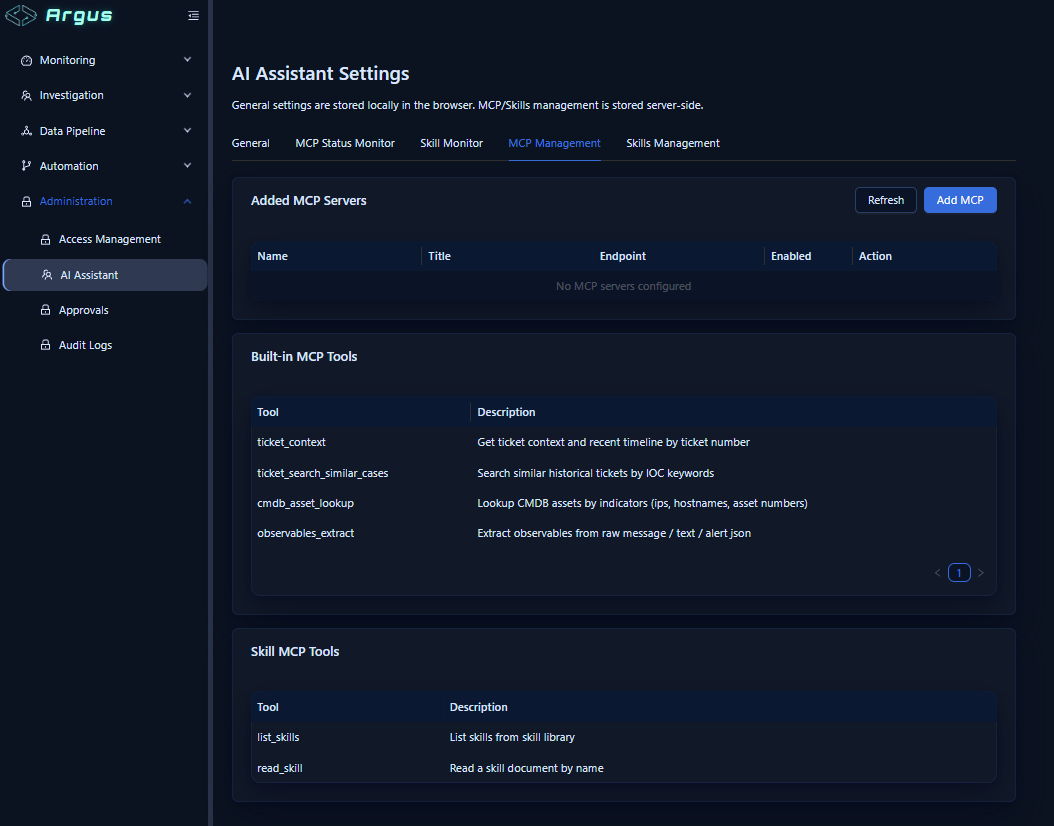
Task: Open the MCP Status Monitor tab
Action: coord(345,143)
